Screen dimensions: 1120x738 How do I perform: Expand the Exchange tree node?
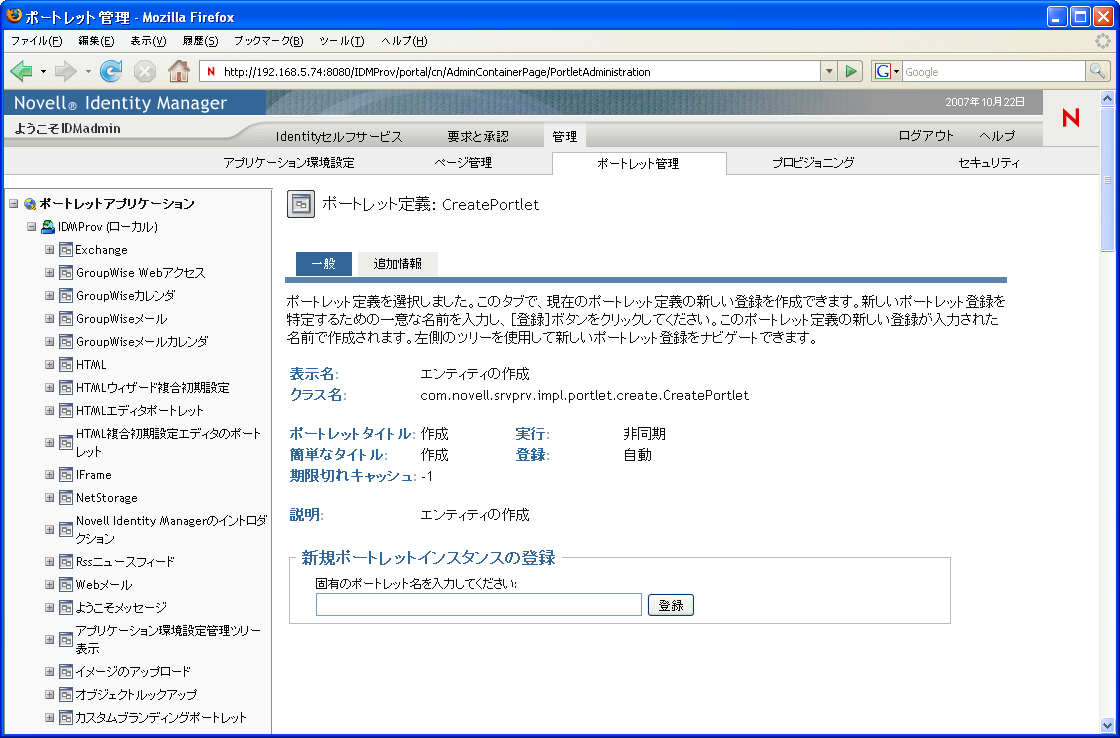49,250
